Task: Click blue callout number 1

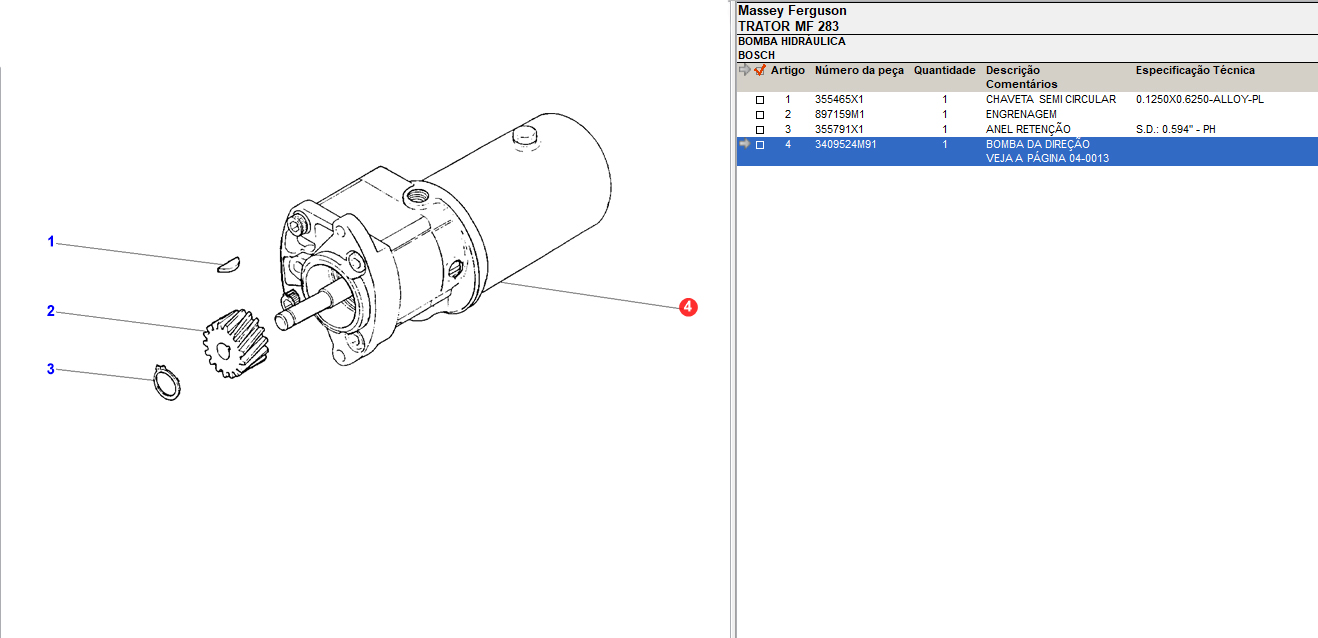Action: pos(51,242)
